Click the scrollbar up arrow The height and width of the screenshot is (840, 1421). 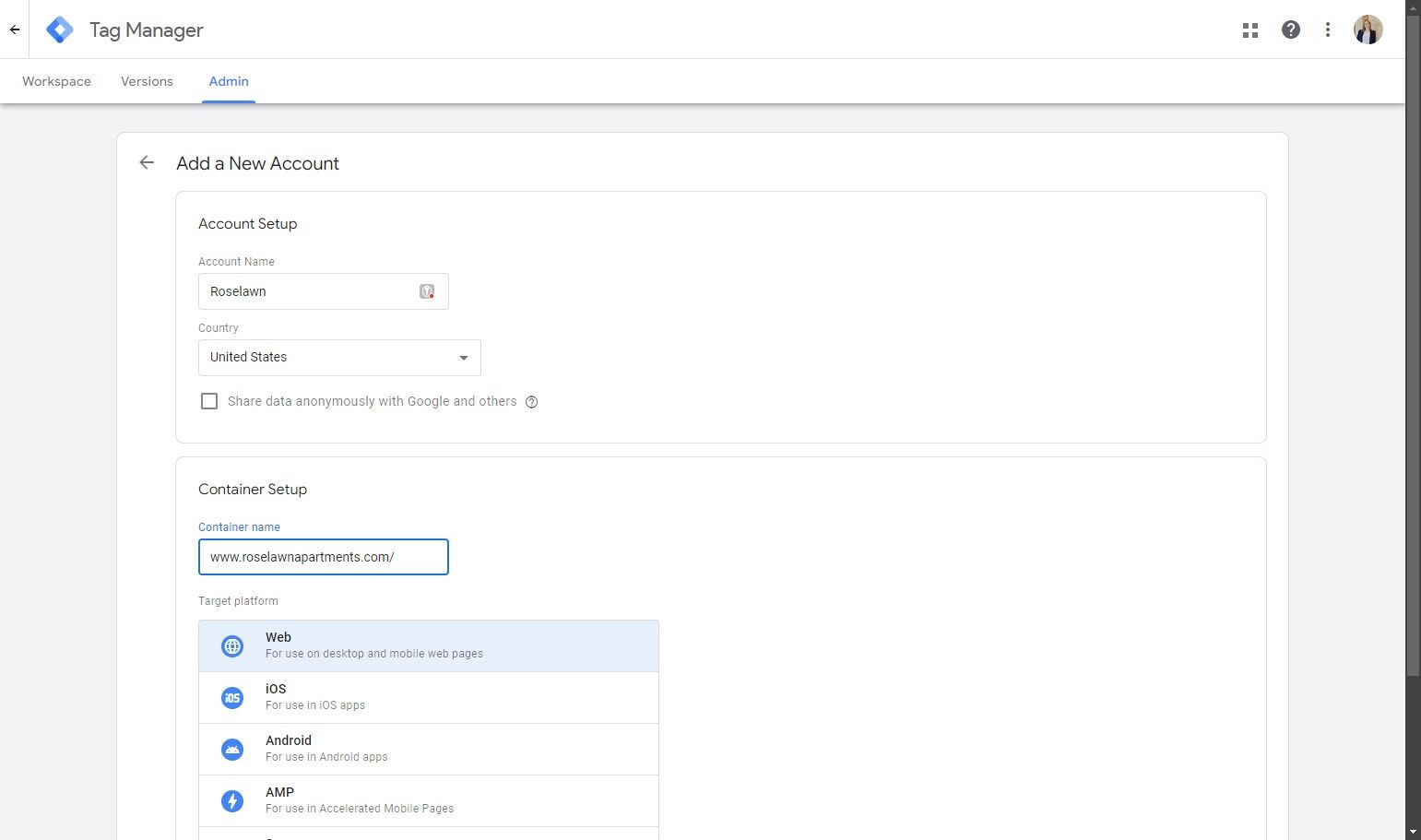pos(1413,6)
